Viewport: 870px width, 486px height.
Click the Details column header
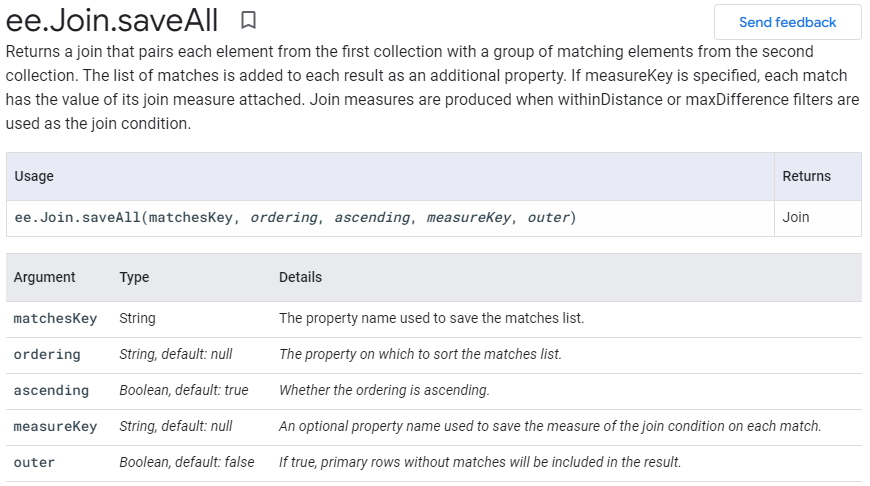(300, 277)
